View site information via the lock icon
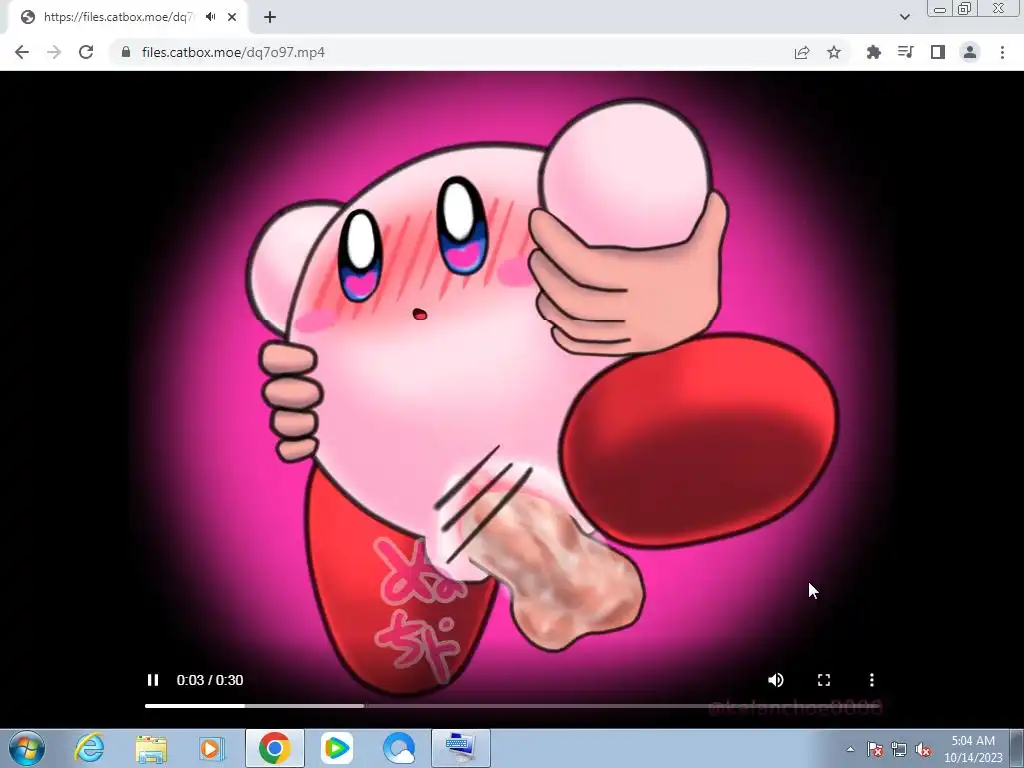 coord(125,52)
